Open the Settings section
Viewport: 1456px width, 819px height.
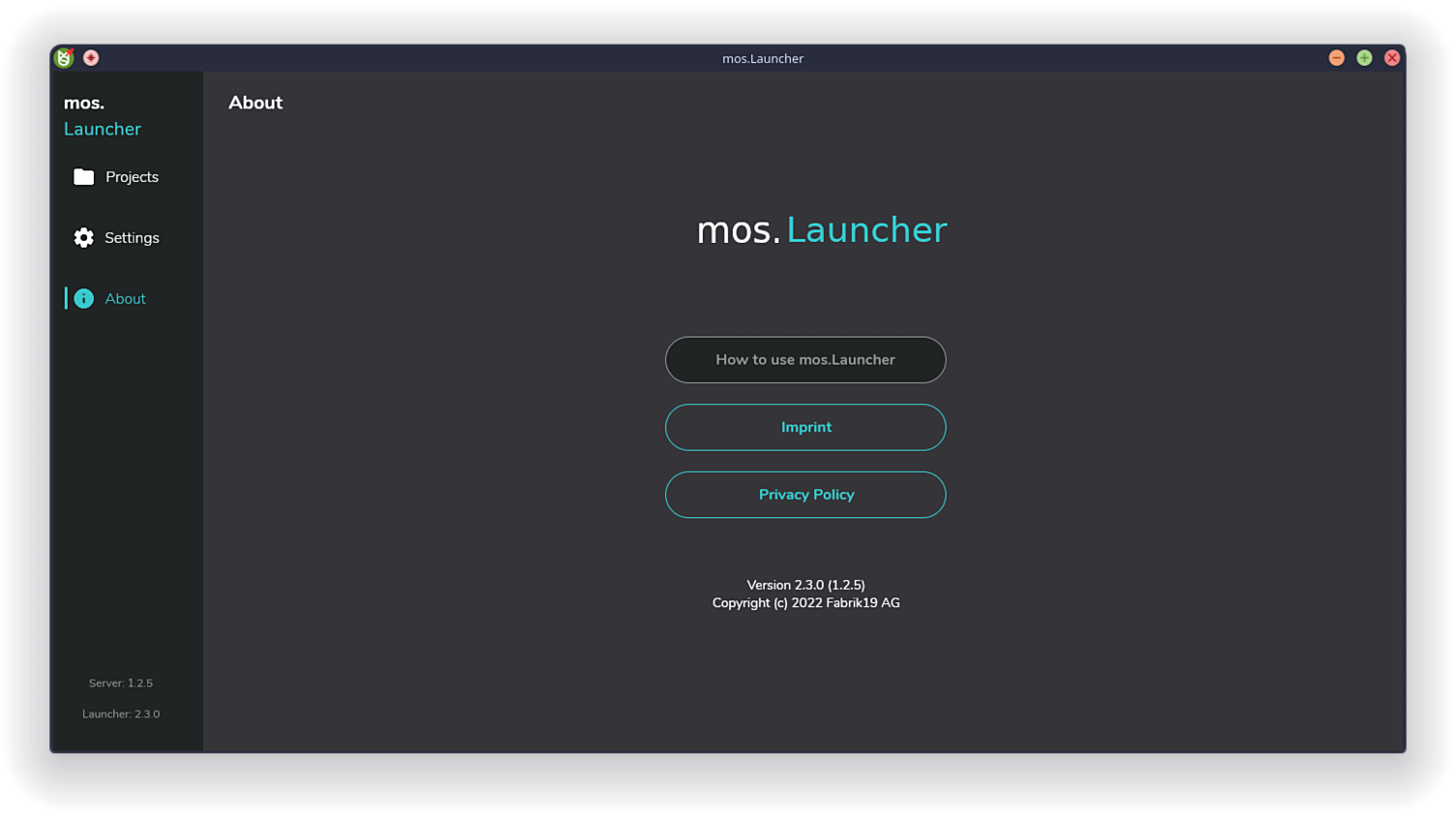coord(132,237)
